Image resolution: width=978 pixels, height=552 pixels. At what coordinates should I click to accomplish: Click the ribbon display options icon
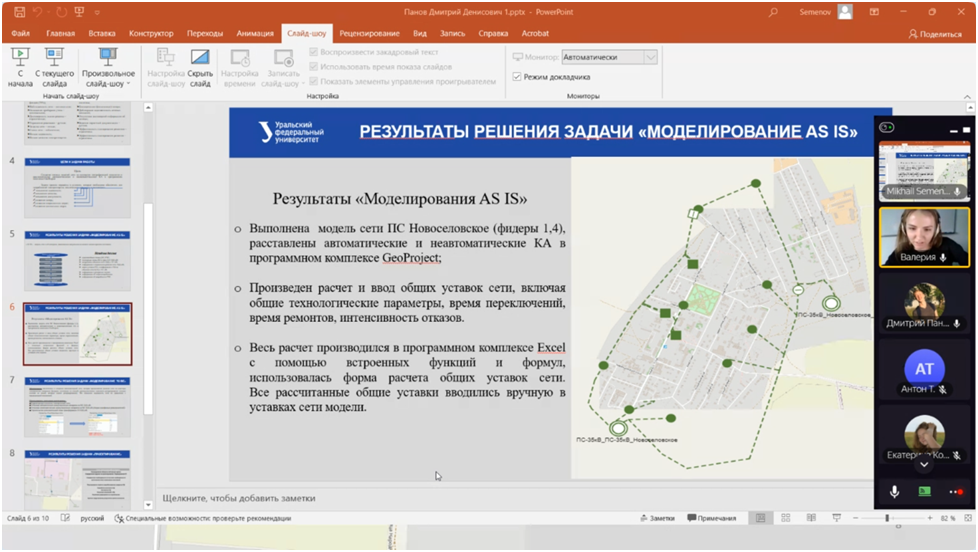(x=874, y=12)
